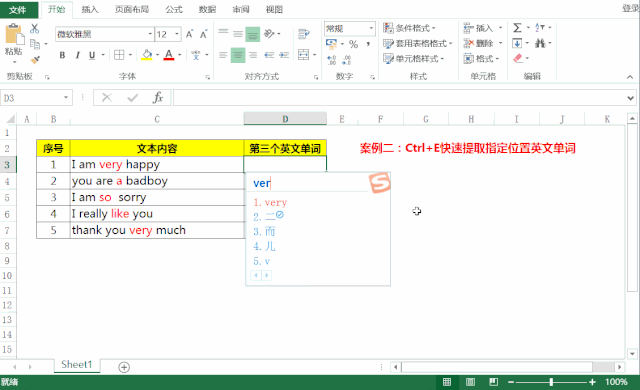640x390 pixels.
Task: Toggle italic formatting
Action: coord(77,55)
